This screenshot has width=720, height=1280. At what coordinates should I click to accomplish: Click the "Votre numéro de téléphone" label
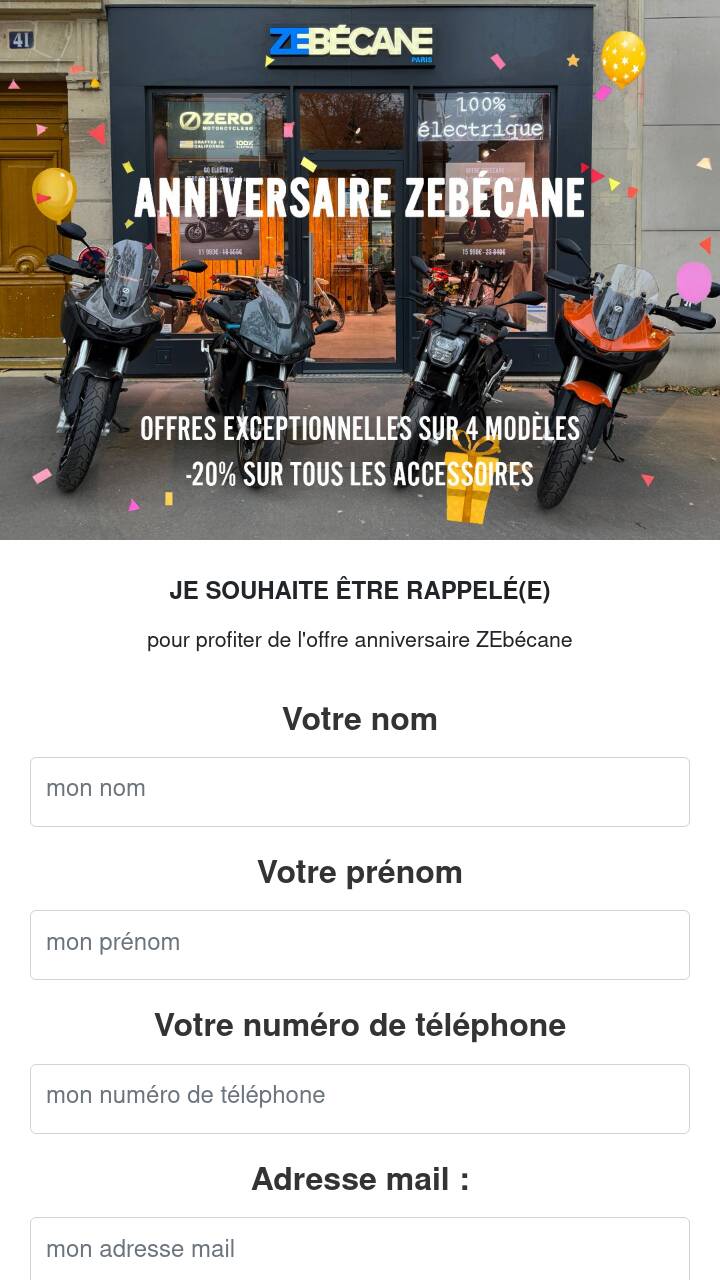coord(360,1025)
